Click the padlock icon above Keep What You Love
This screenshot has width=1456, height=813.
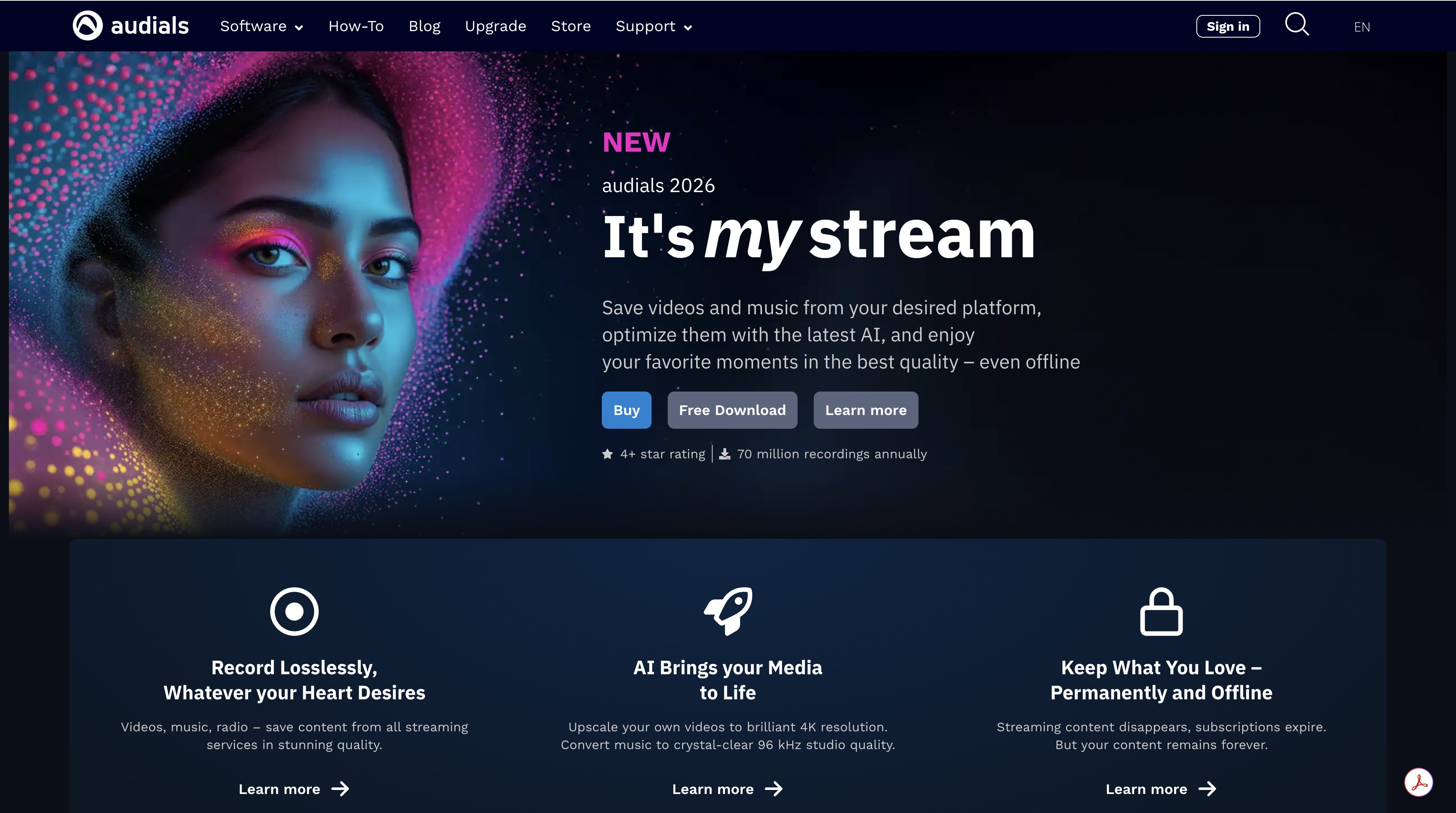(x=1162, y=611)
